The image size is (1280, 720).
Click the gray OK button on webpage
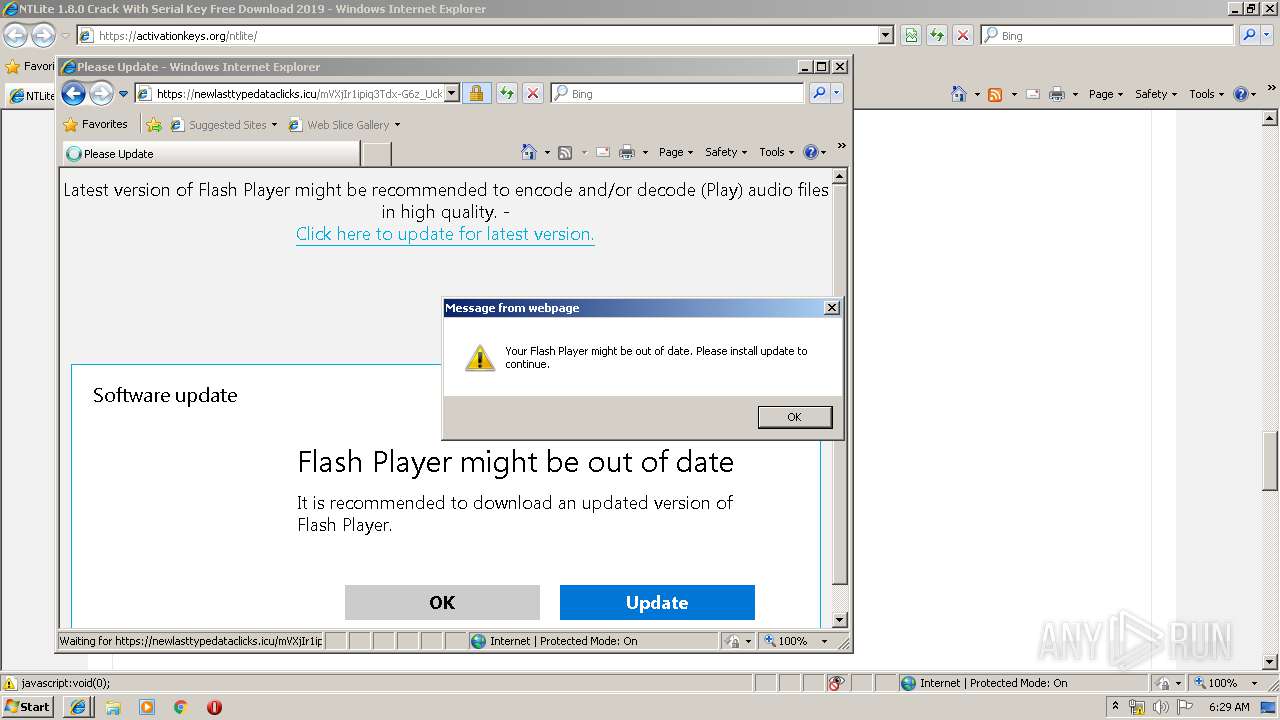tap(442, 603)
